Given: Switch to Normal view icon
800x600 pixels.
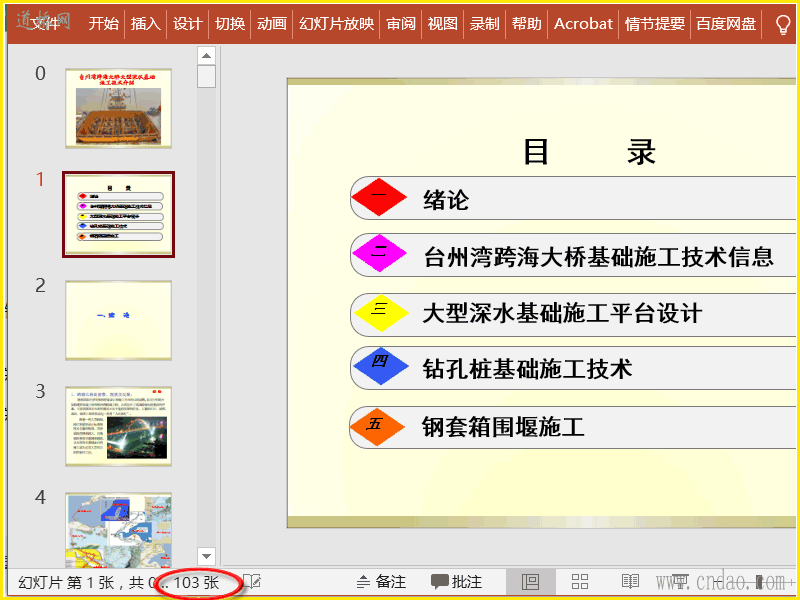Looking at the screenshot, I should [x=531, y=582].
